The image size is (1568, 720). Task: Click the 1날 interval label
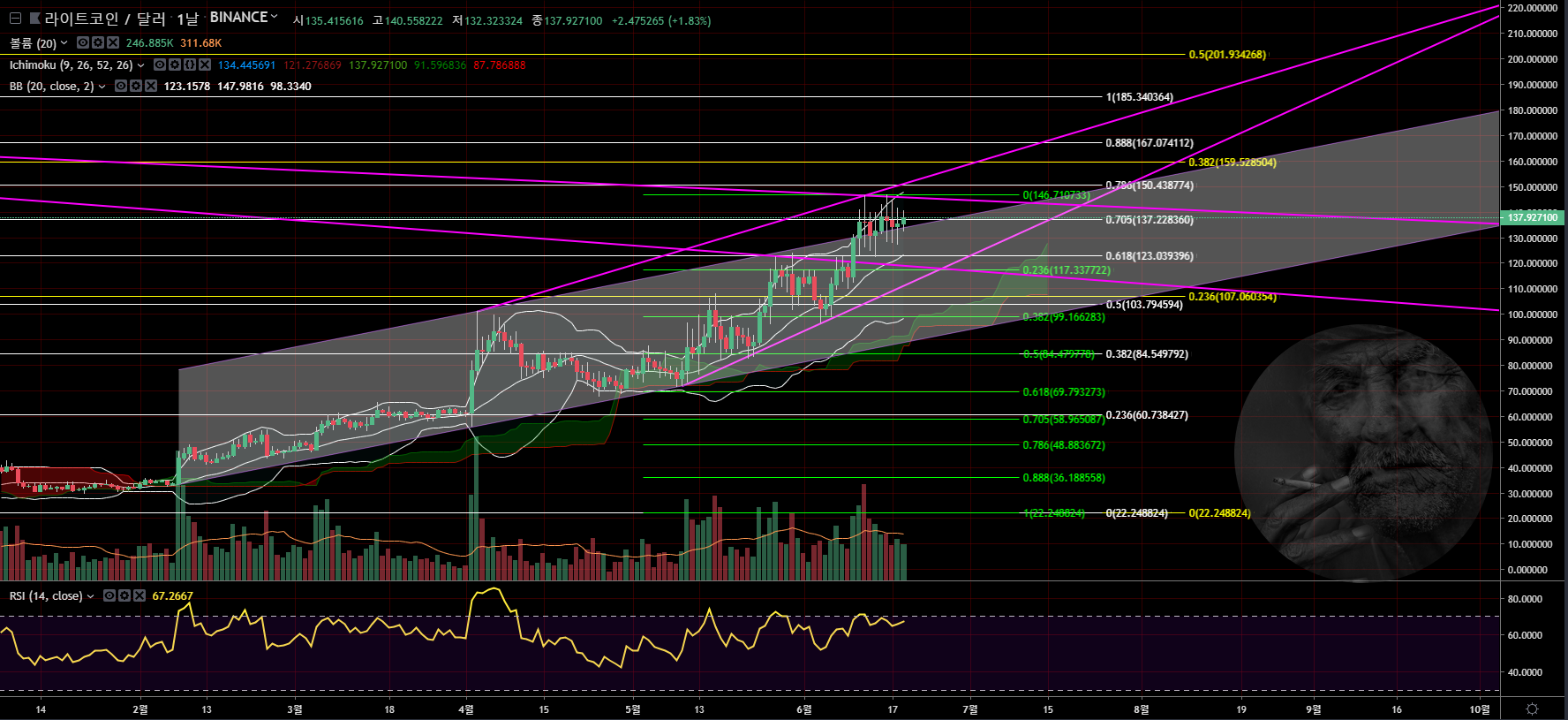tap(187, 19)
